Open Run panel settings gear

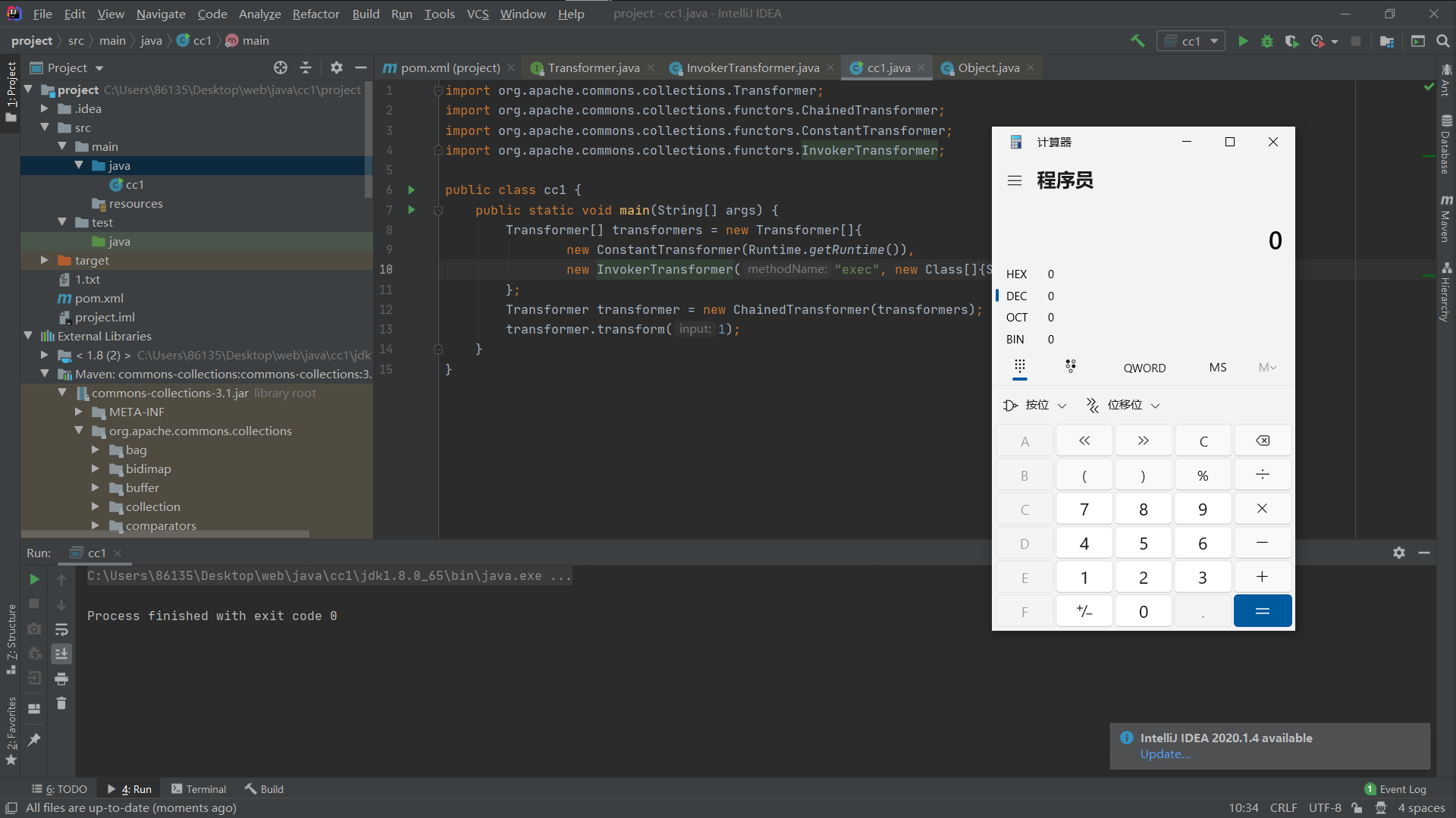tap(1399, 553)
